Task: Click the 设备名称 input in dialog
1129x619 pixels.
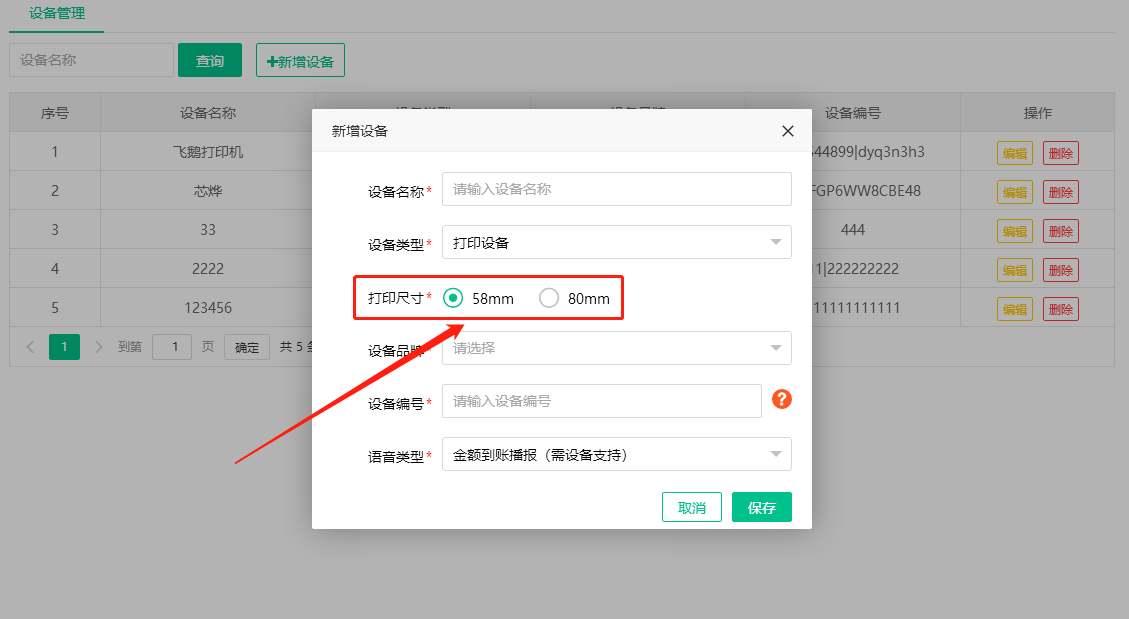Action: (x=616, y=189)
